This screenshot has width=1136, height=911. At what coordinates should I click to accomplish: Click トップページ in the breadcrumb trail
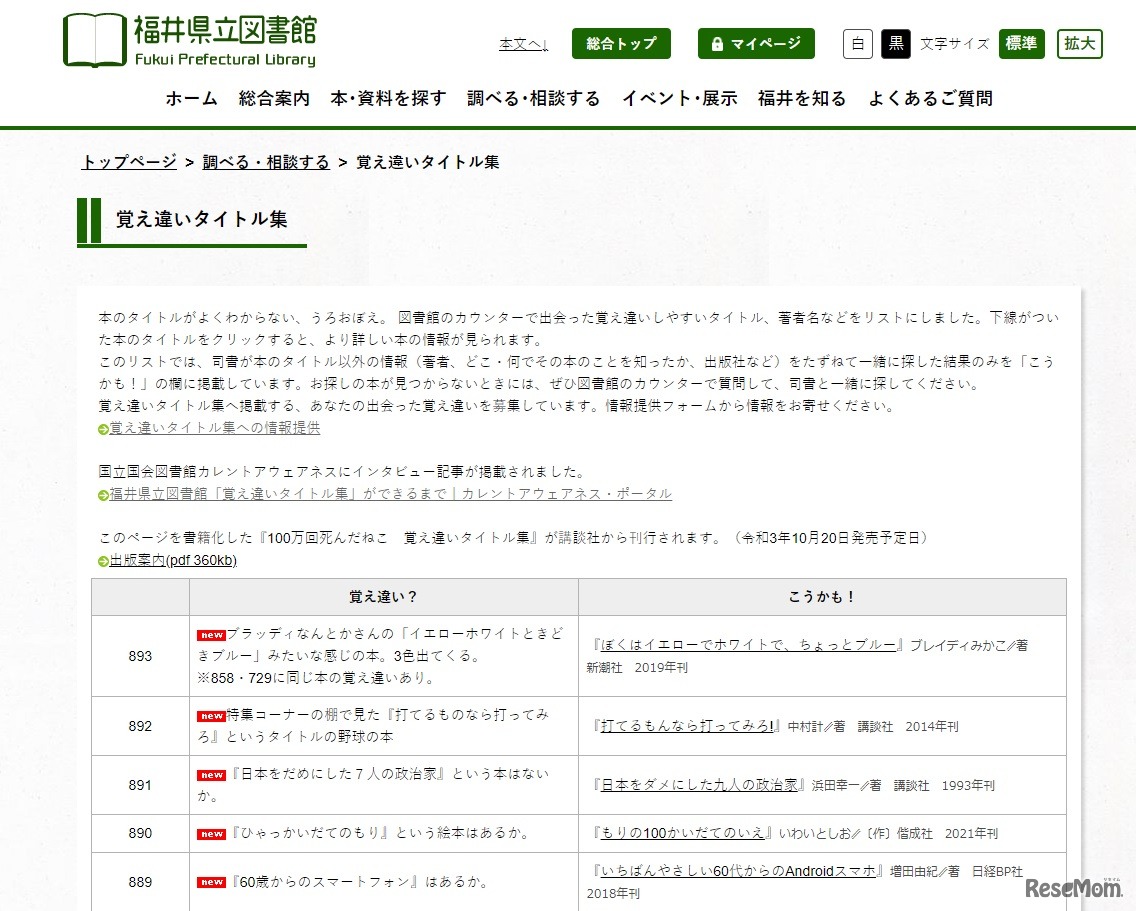point(128,160)
